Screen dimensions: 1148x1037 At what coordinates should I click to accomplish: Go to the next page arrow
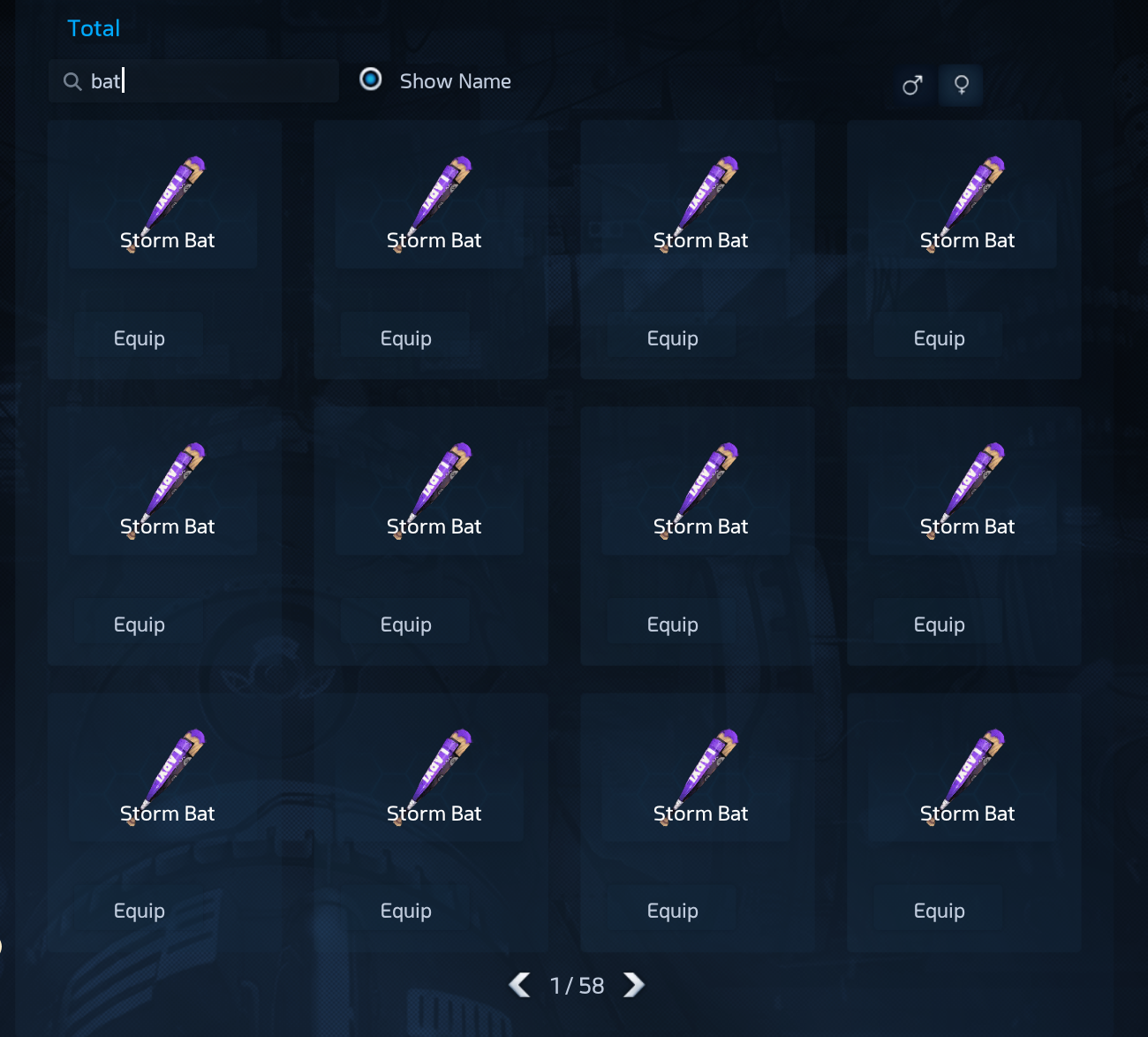point(633,985)
